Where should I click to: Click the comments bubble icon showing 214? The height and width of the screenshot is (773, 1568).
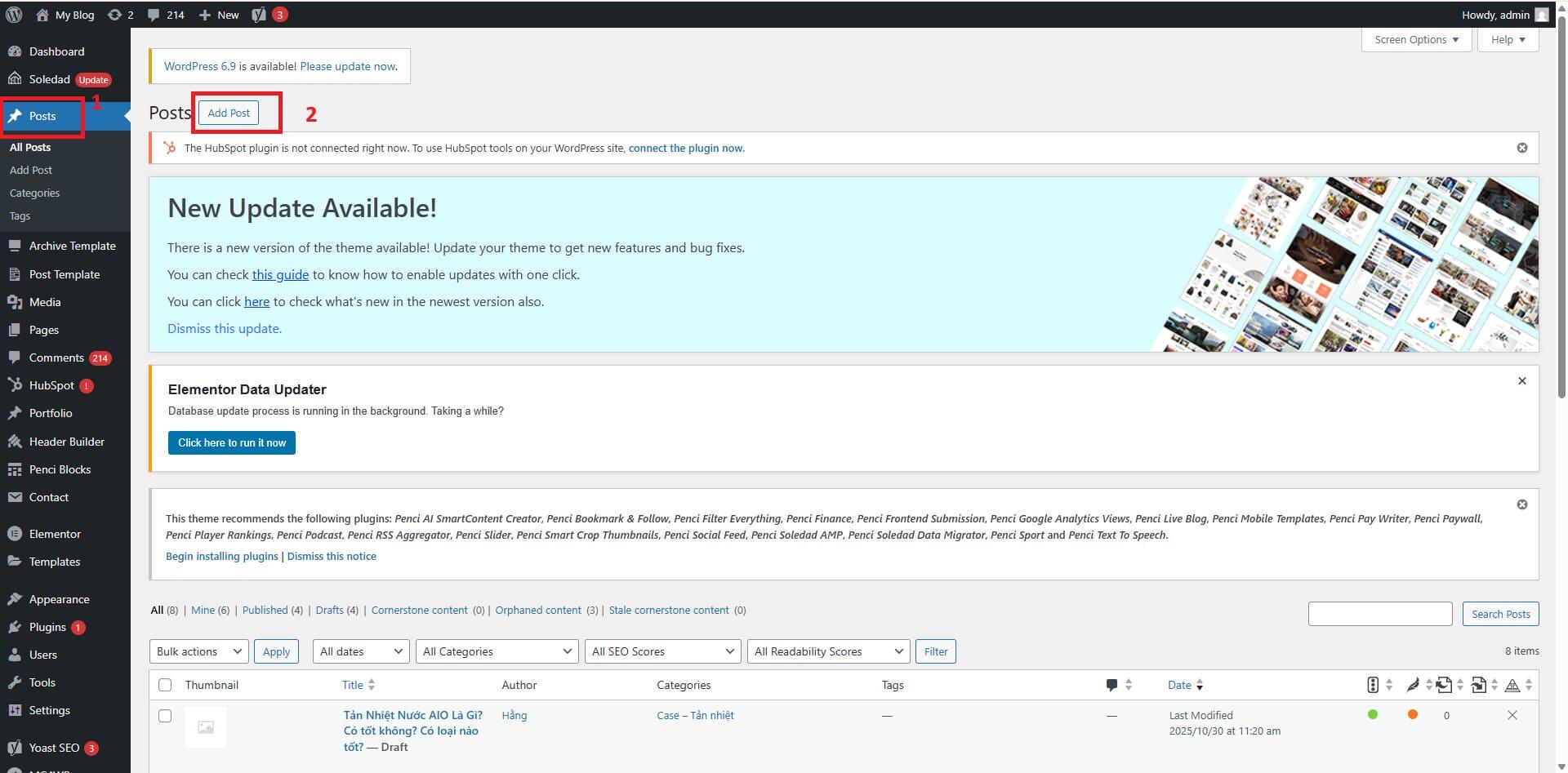point(165,15)
